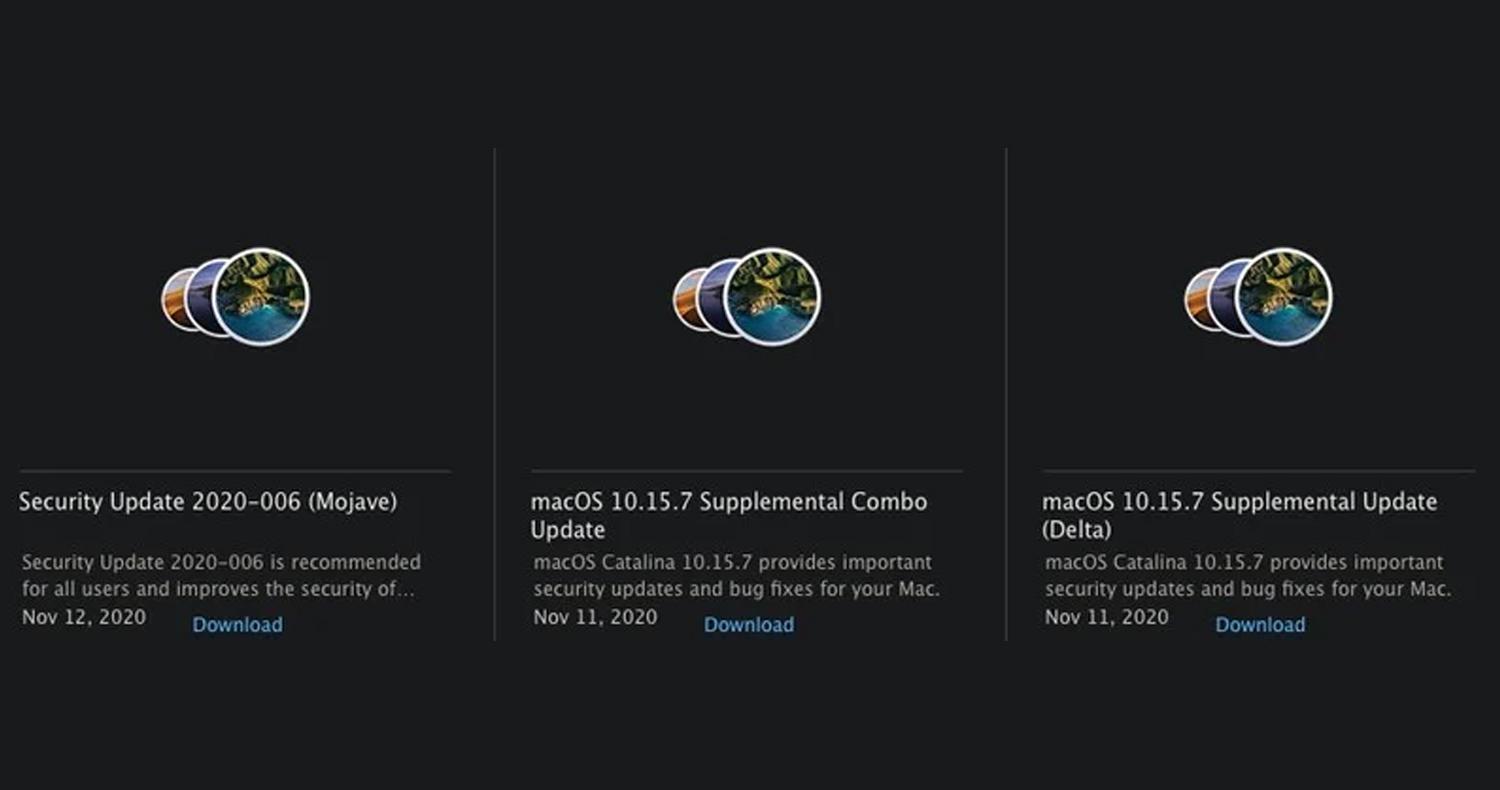Click the Catalina island circle above Supplemental Combo Update
Viewport: 1500px width, 790px height.
click(773, 297)
